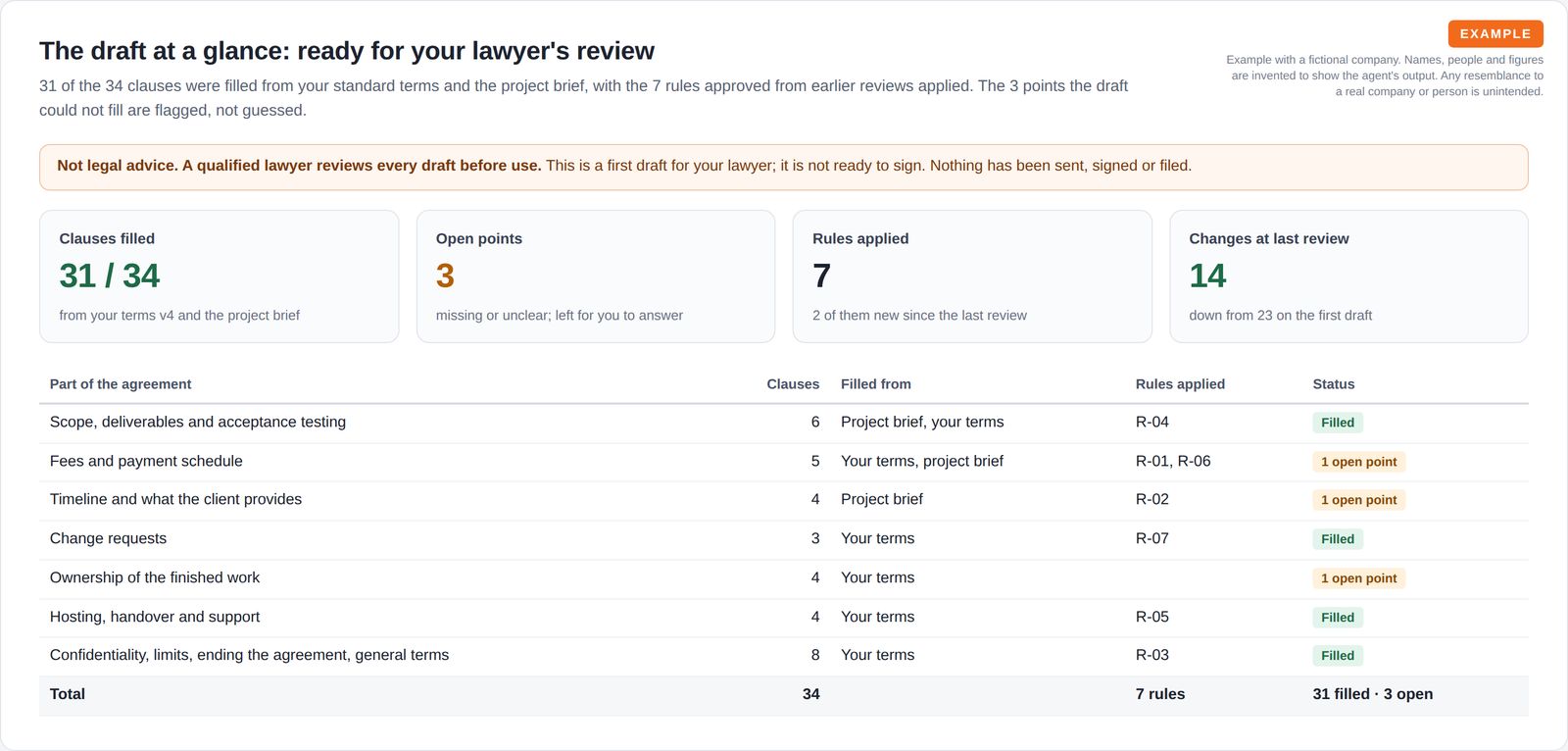This screenshot has height=751, width=1568.
Task: Click the Open points count 3
Action: pos(445,275)
